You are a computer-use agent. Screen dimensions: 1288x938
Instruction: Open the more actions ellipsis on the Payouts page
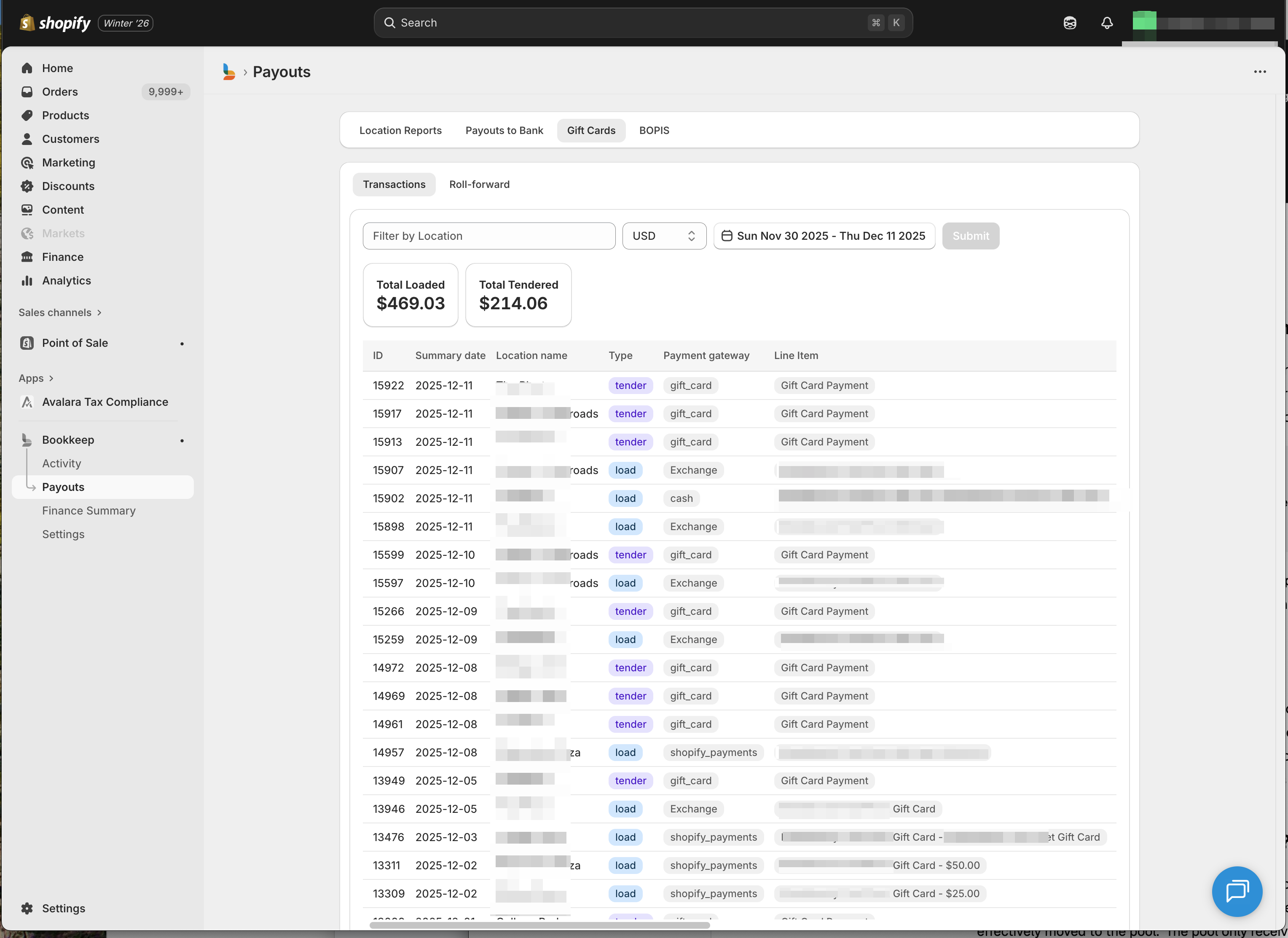[1260, 72]
